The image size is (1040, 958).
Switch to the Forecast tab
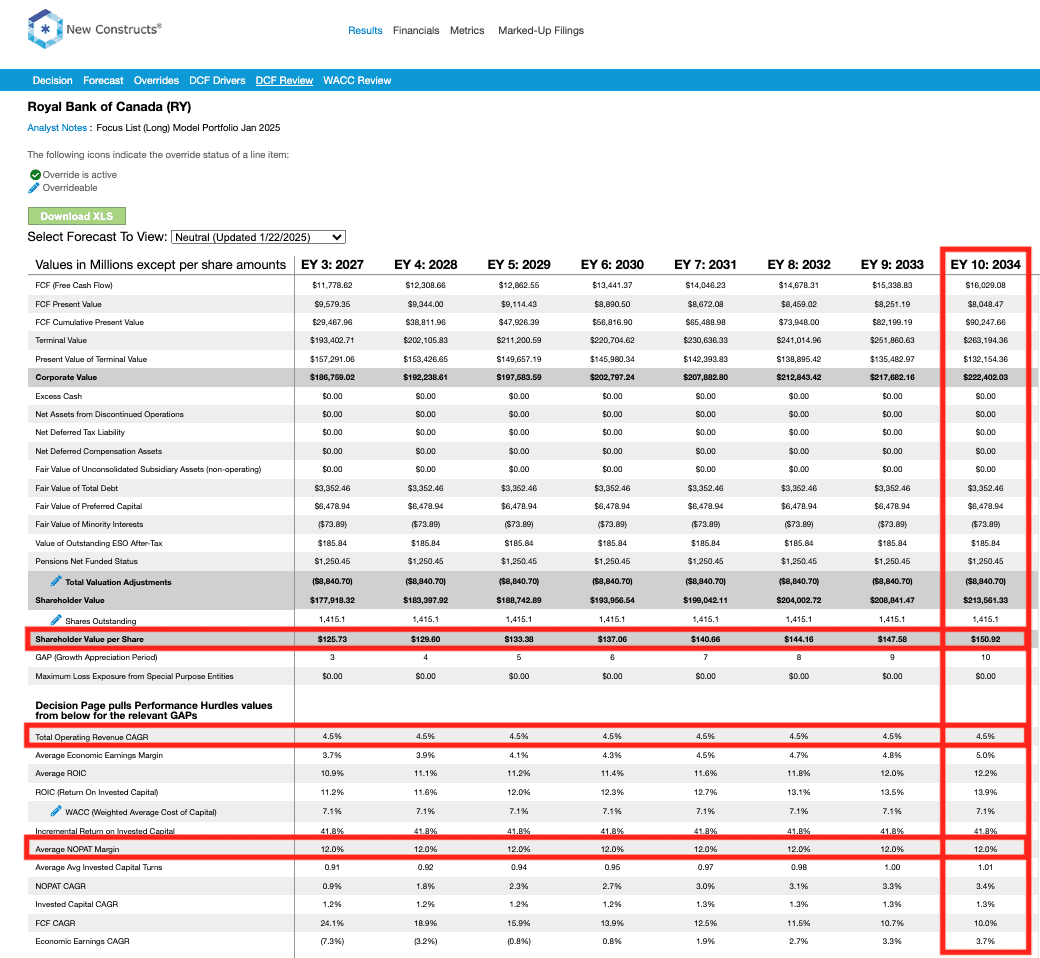click(x=103, y=80)
